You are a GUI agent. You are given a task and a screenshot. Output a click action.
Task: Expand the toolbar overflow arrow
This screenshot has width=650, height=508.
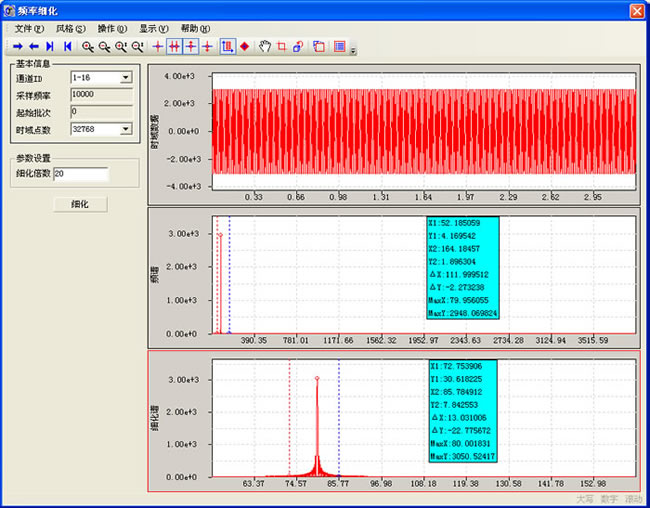tap(352, 50)
